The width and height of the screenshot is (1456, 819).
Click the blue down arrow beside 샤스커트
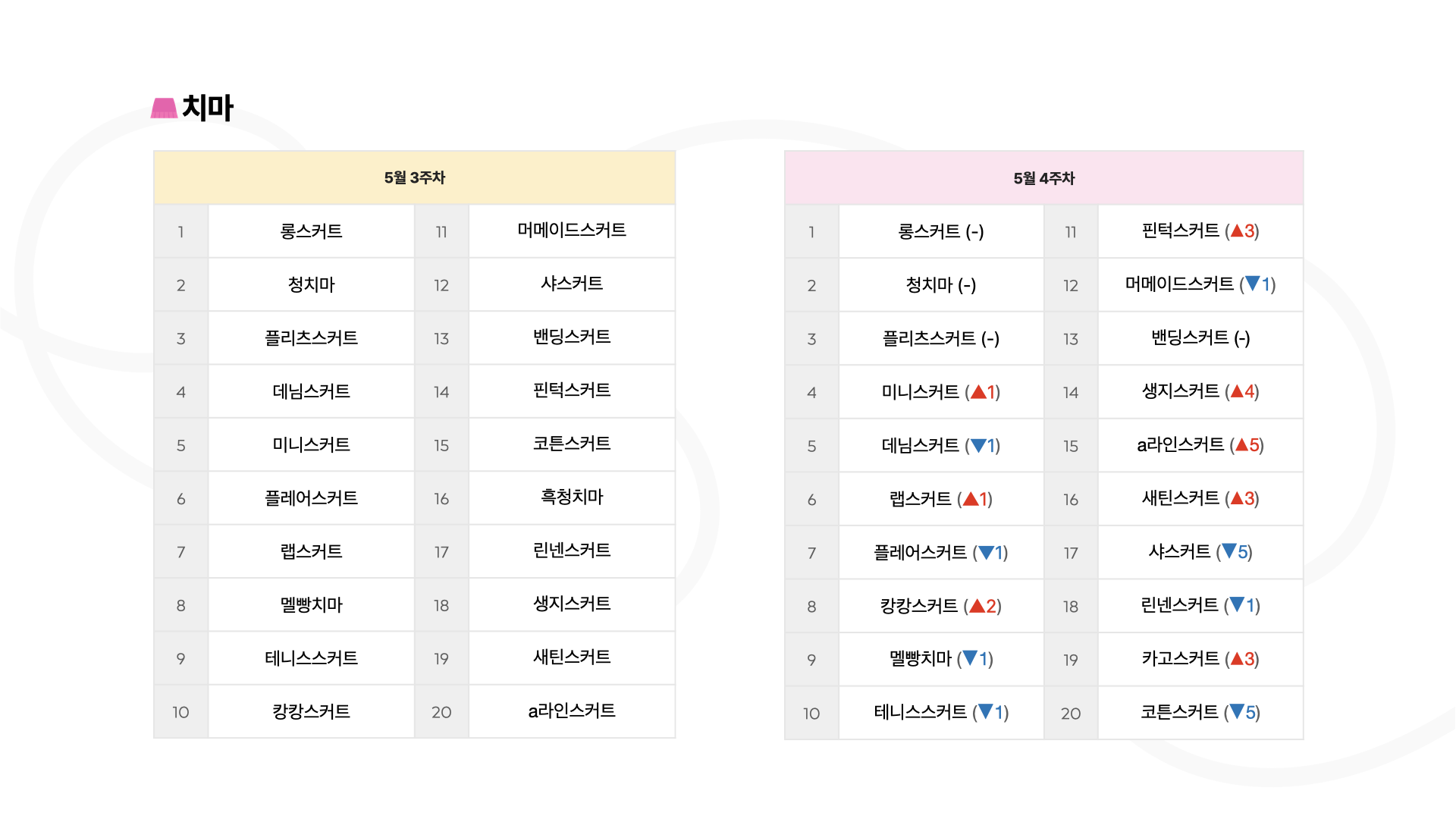(x=1229, y=551)
